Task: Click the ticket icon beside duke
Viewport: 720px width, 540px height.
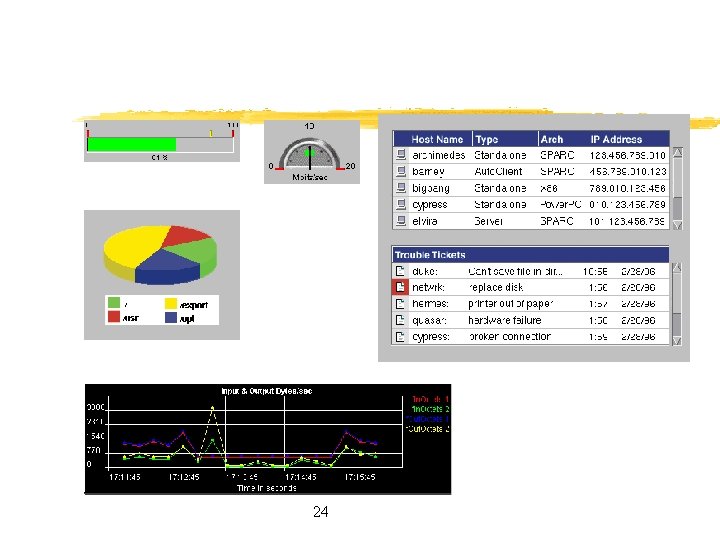Action: [x=400, y=271]
